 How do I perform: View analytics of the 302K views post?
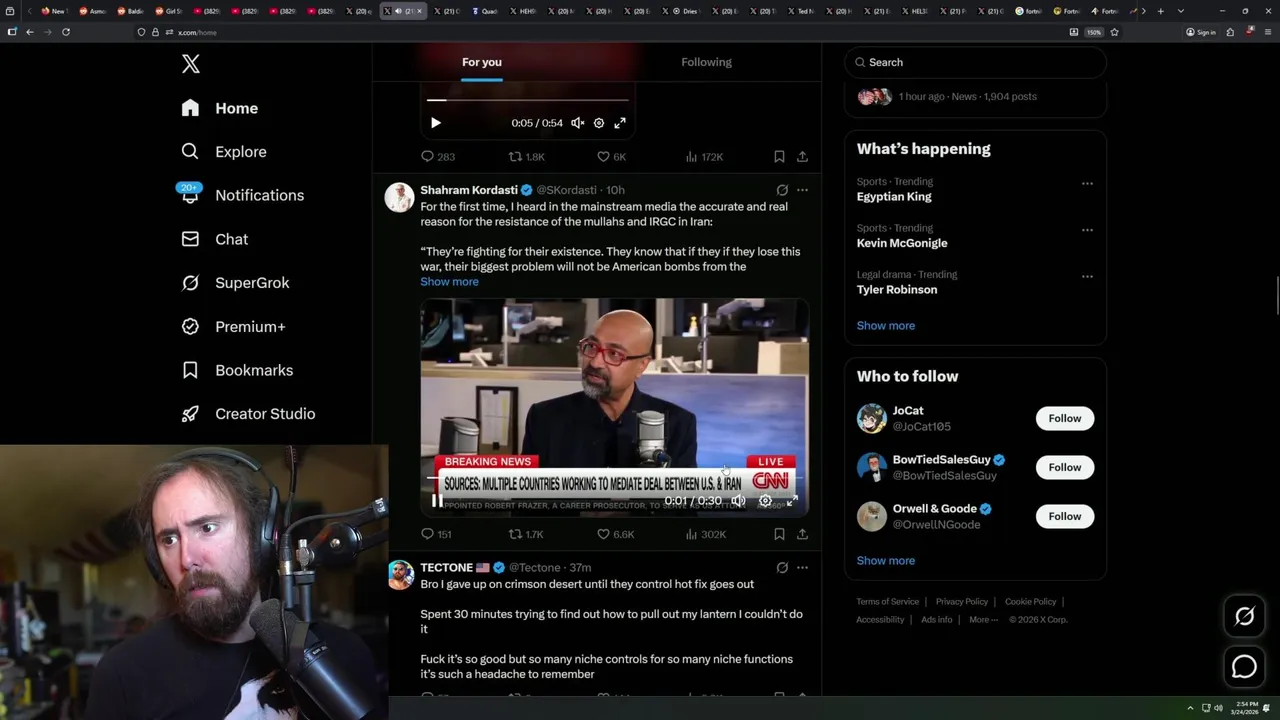705,535
